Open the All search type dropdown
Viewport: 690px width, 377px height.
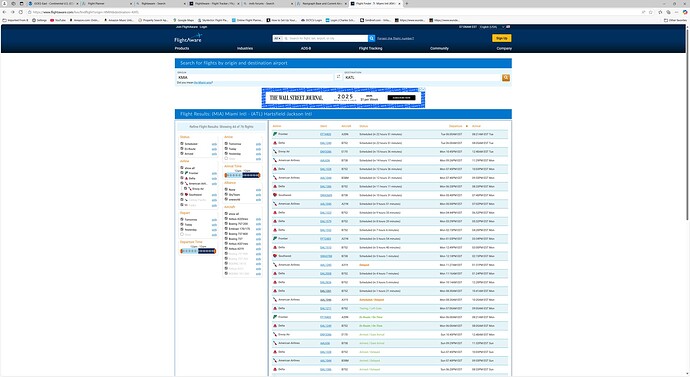277,38
